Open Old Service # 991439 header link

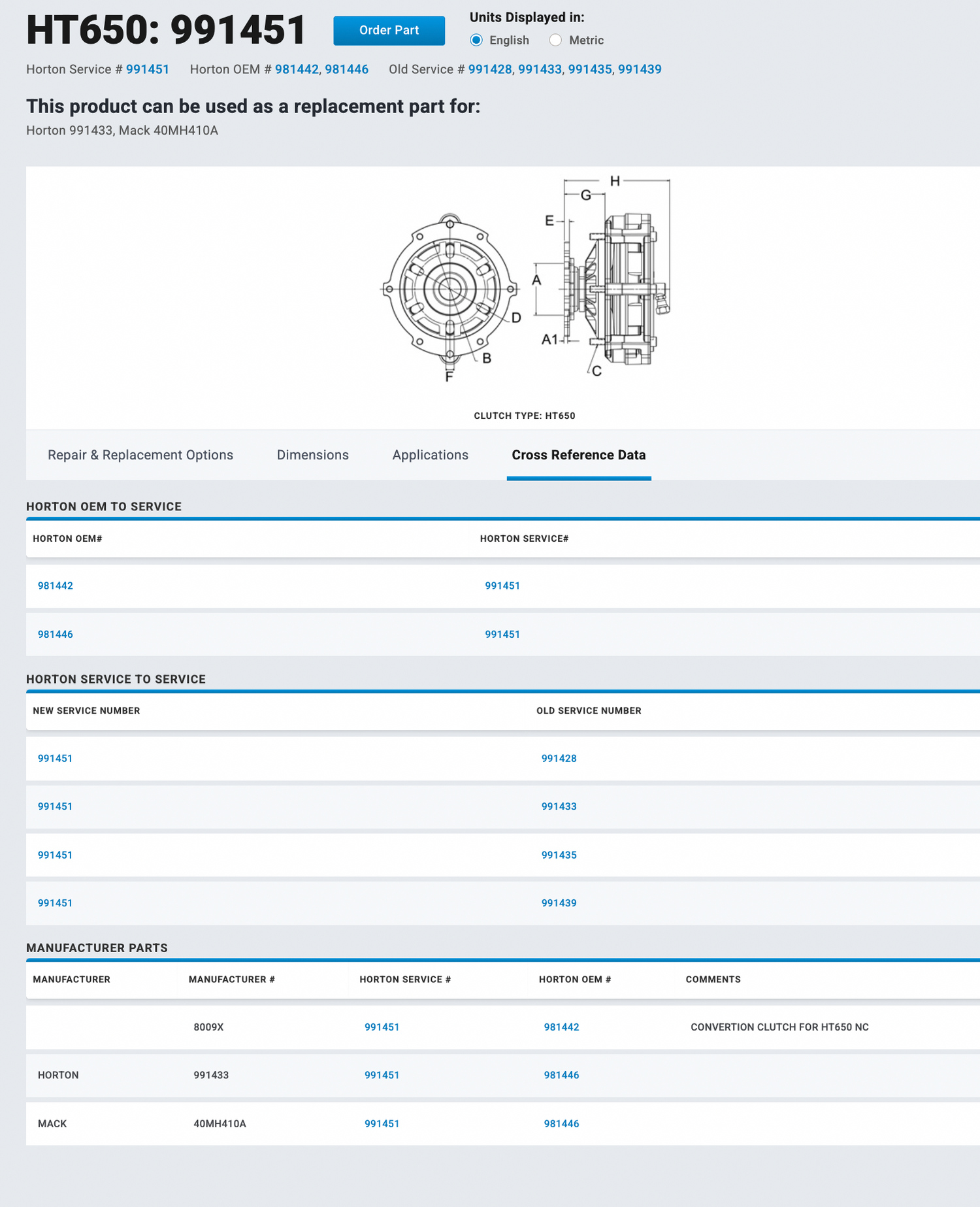[x=640, y=69]
